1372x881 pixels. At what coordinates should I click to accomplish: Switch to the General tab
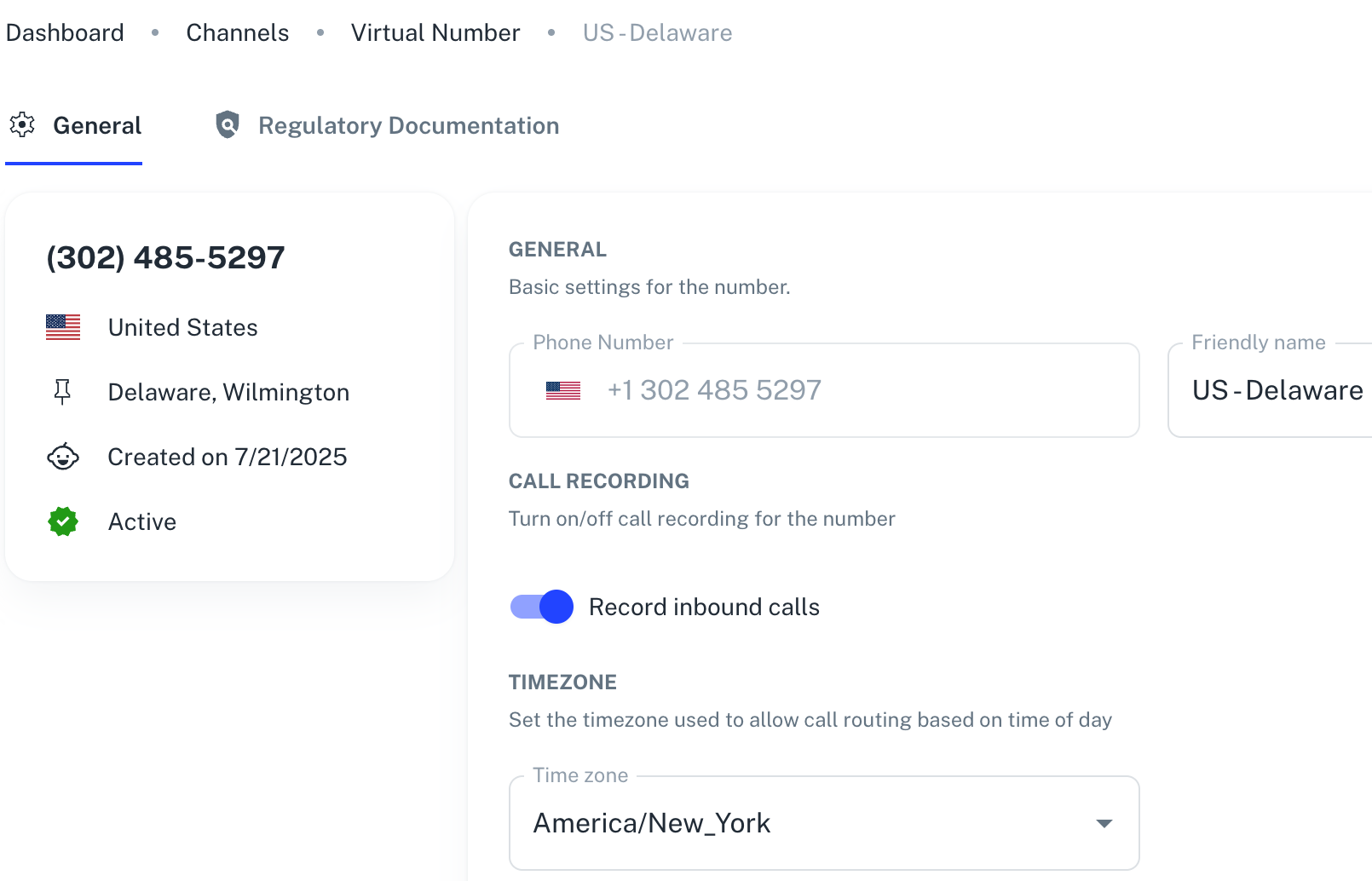[x=74, y=126]
